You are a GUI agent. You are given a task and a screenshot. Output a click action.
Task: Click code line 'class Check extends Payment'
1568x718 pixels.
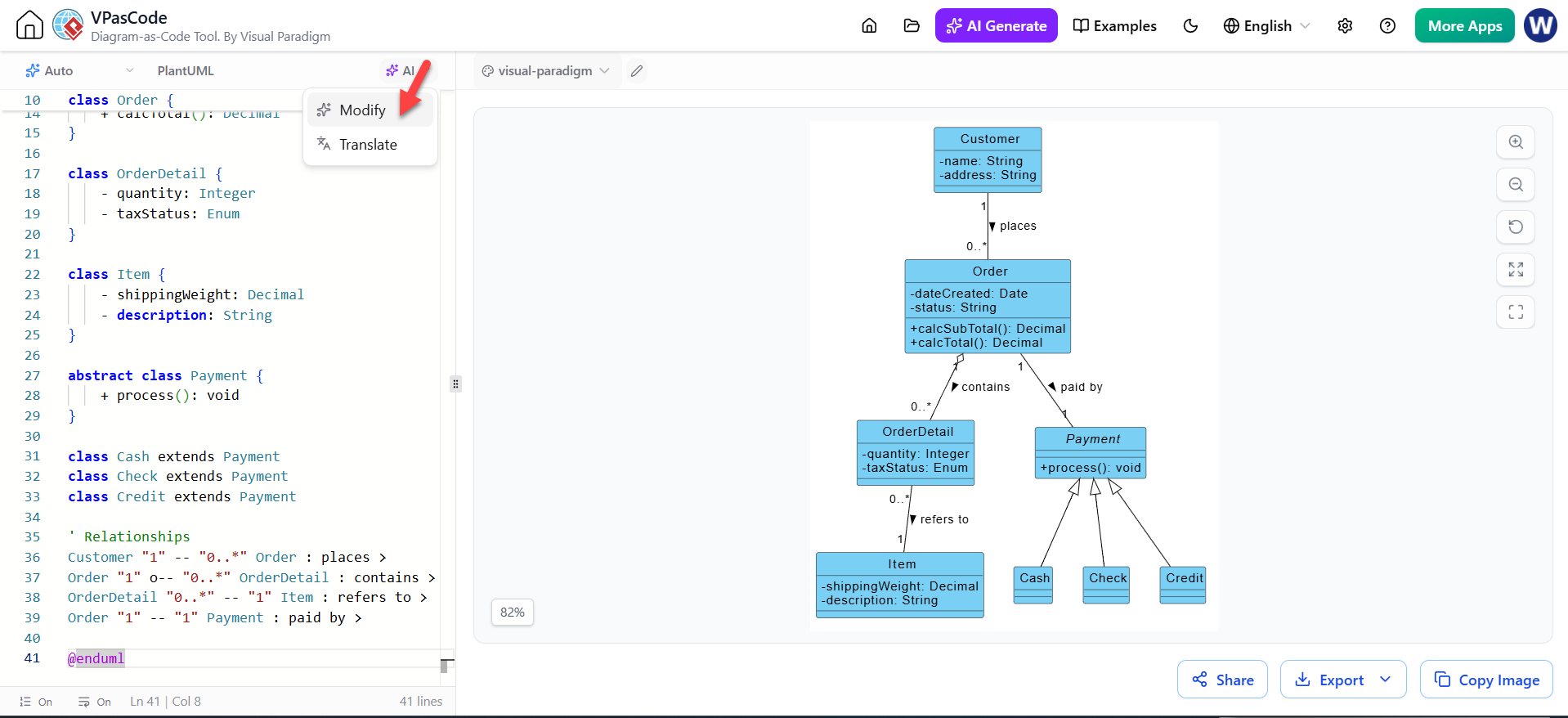click(x=178, y=476)
